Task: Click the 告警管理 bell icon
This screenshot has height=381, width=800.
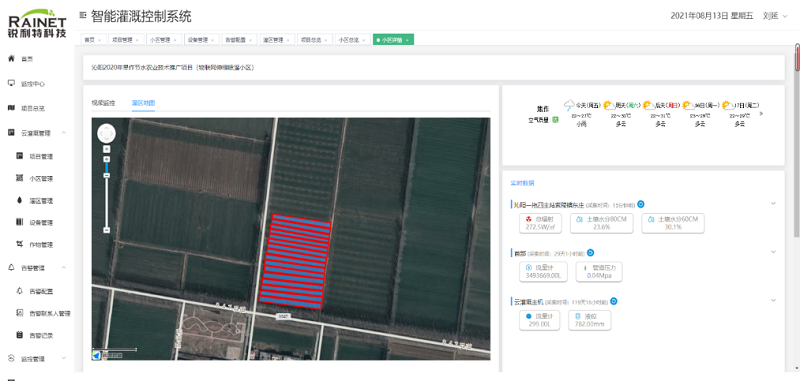Action: click(11, 267)
